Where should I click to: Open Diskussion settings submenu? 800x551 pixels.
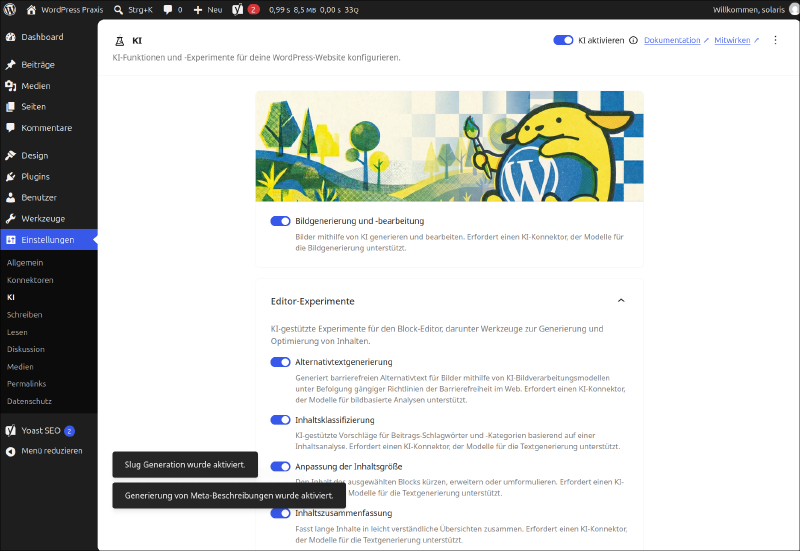pos(26,349)
